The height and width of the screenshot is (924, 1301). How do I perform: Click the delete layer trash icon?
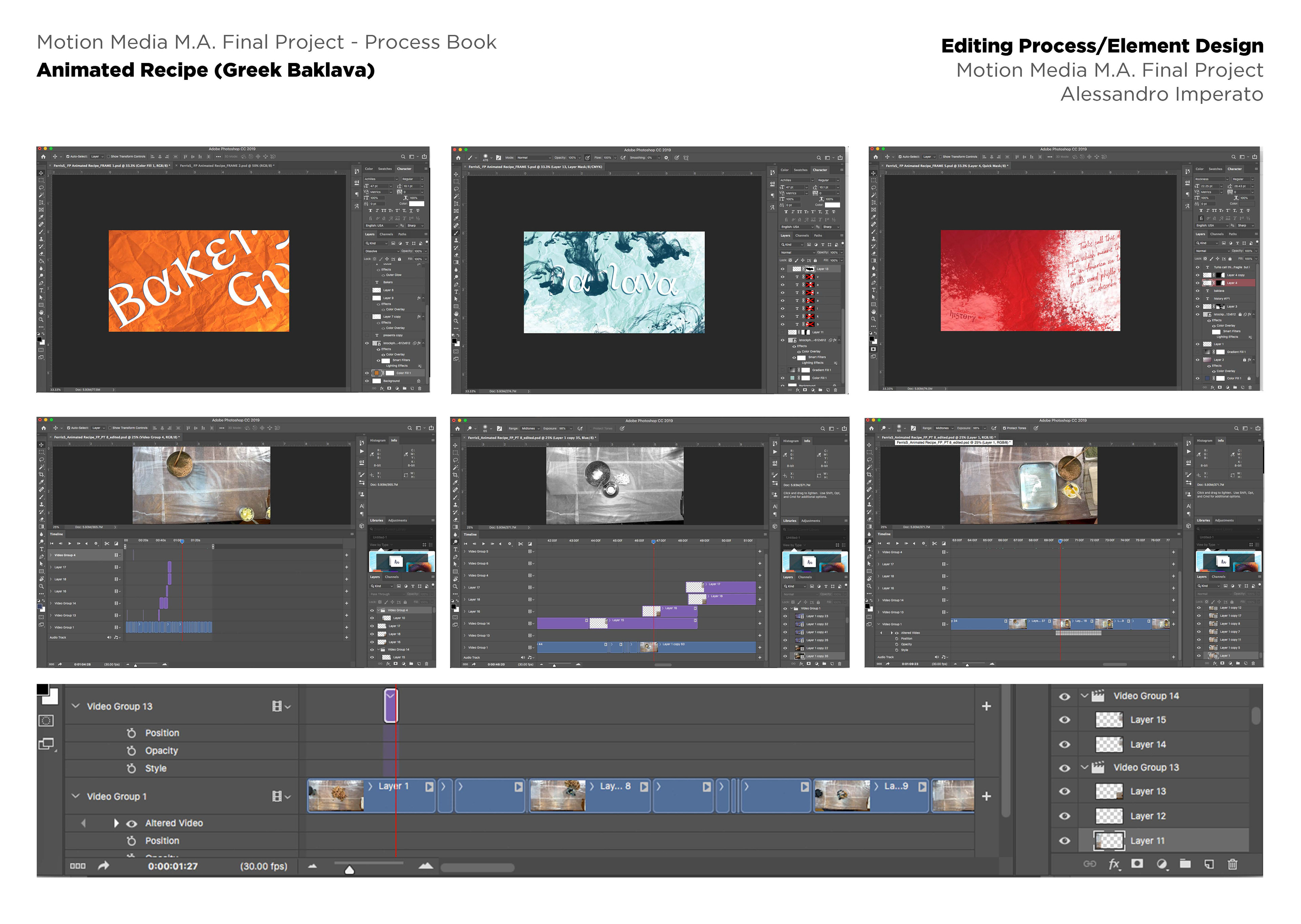[1232, 864]
